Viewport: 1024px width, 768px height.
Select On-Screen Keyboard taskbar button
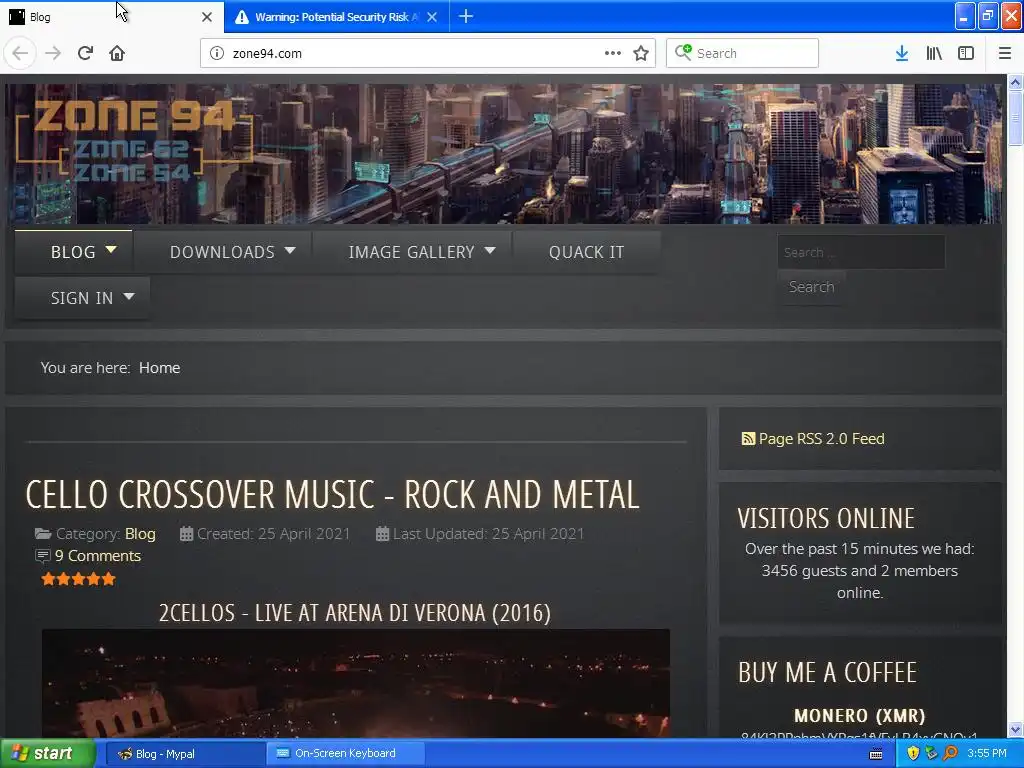346,754
